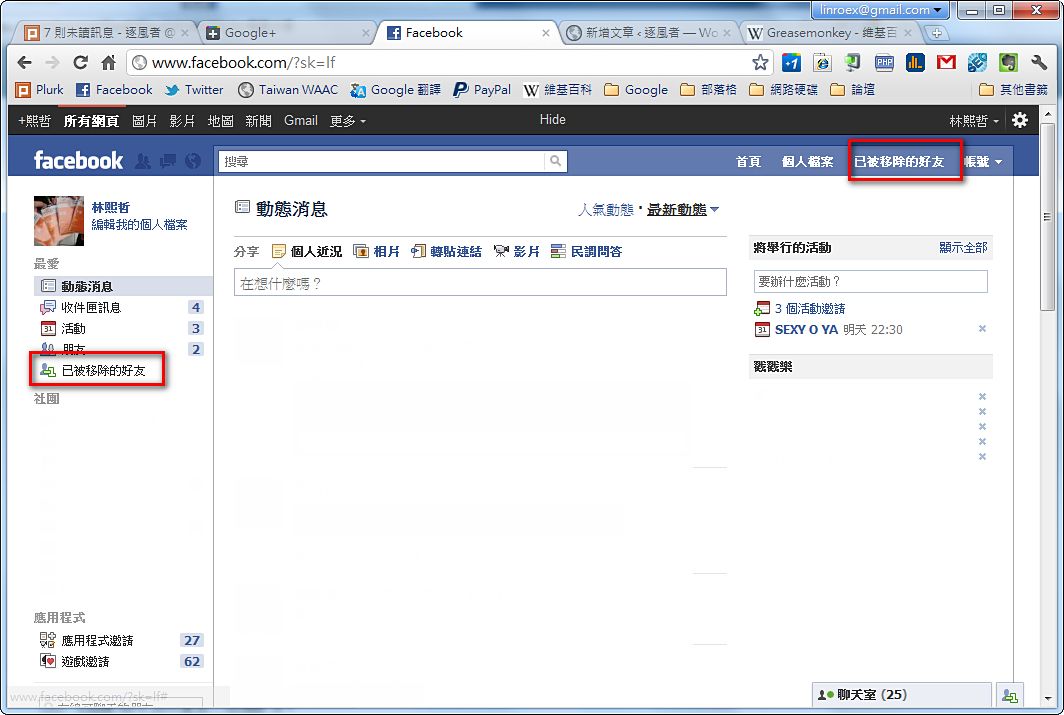The height and width of the screenshot is (715, 1064).
Task: Open the 最新動態 sort dropdown
Action: tap(683, 210)
